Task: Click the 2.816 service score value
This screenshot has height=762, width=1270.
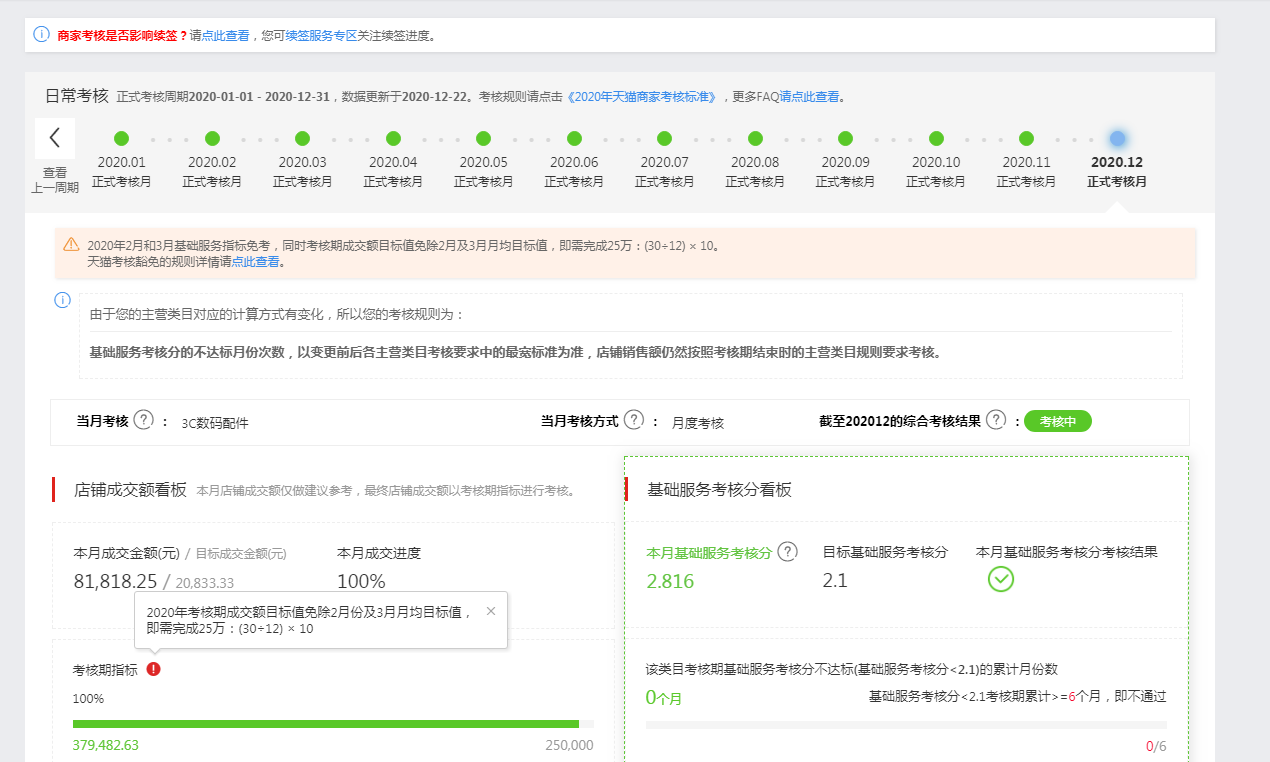Action: pos(670,581)
